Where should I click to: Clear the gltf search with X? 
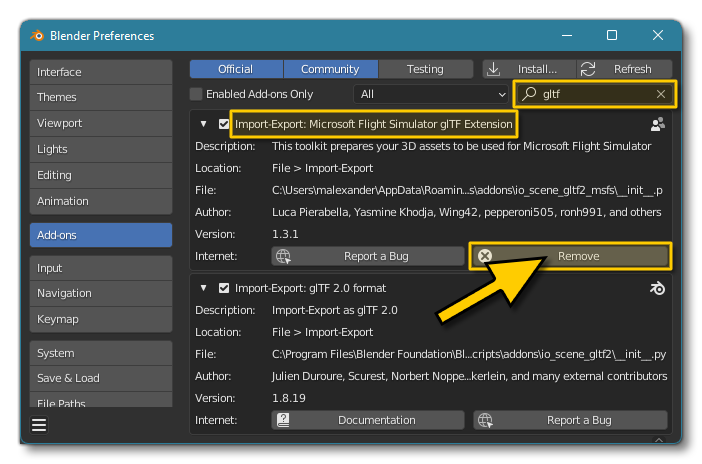[661, 94]
